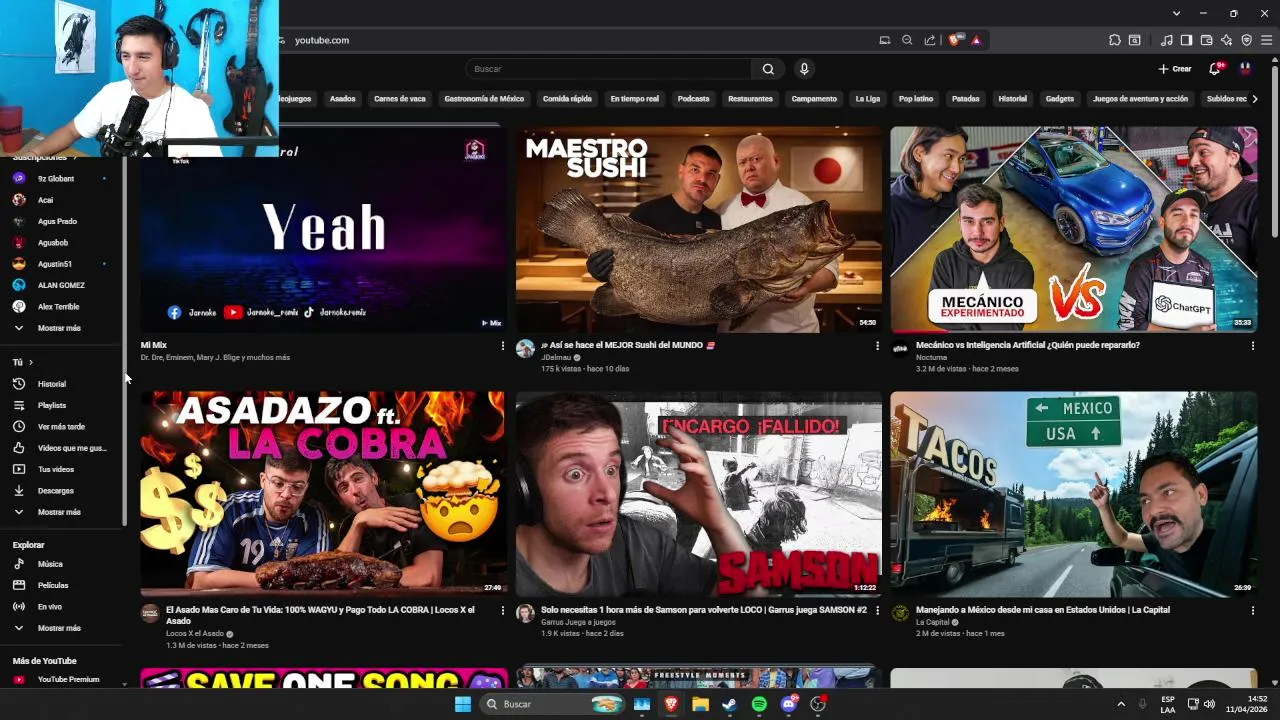This screenshot has height=720, width=1280.
Task: Expand Mostrar más under En vivo
Action: tap(60, 628)
